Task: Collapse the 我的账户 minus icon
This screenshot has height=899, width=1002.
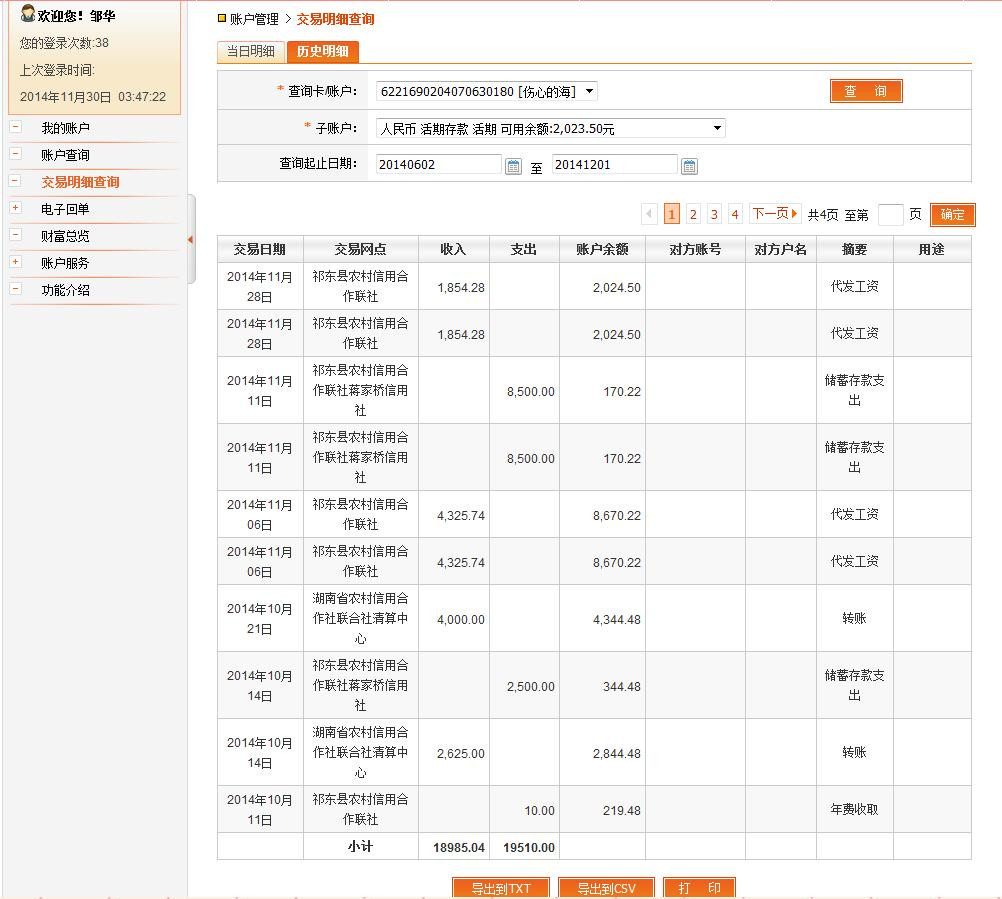Action: click(15, 127)
